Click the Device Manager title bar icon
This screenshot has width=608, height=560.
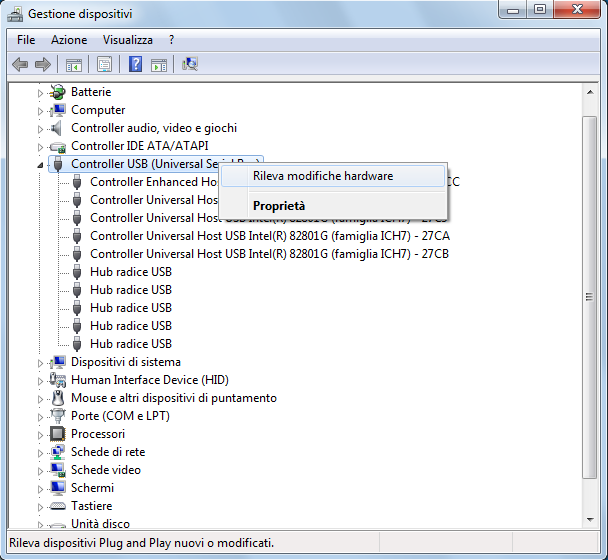click(16, 14)
